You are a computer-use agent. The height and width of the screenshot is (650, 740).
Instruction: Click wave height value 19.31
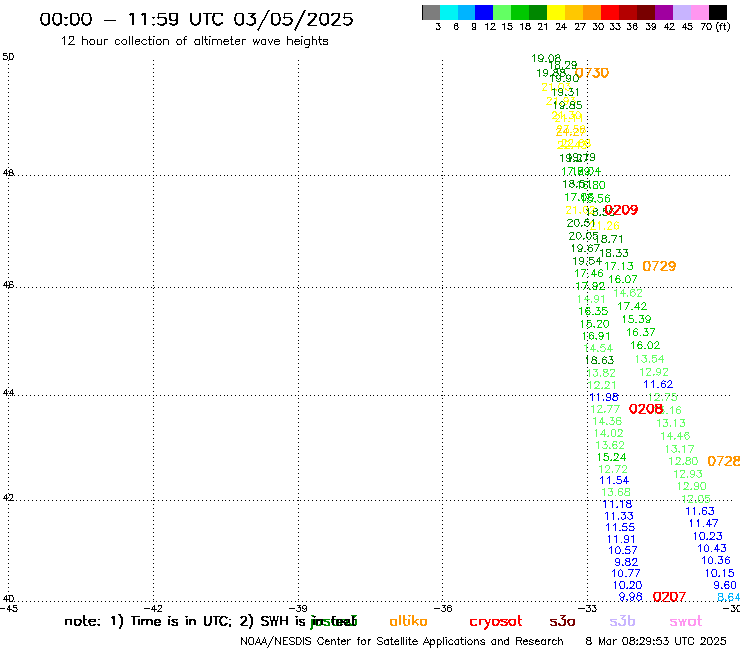click(565, 92)
